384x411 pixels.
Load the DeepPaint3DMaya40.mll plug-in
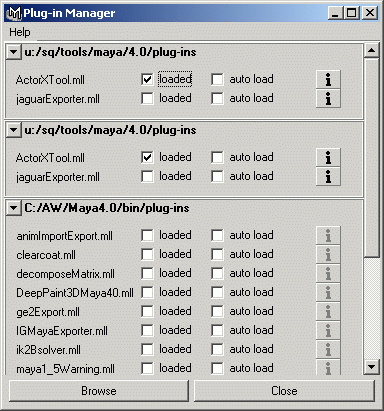(147, 292)
